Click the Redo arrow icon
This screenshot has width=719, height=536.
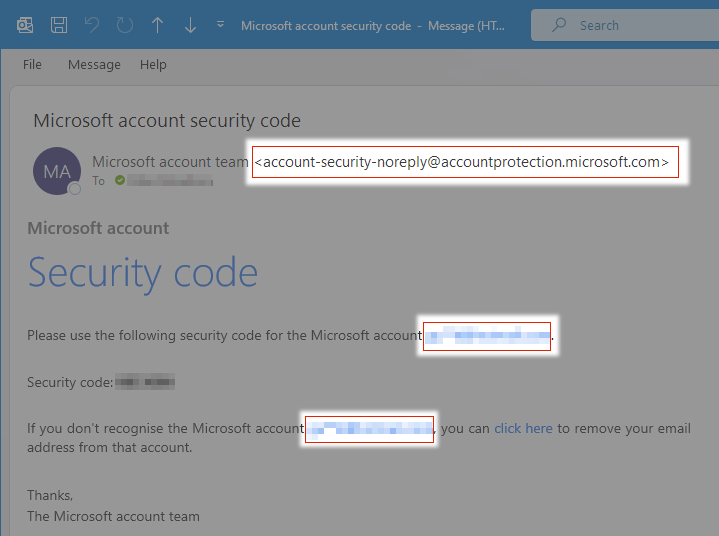tap(125, 25)
